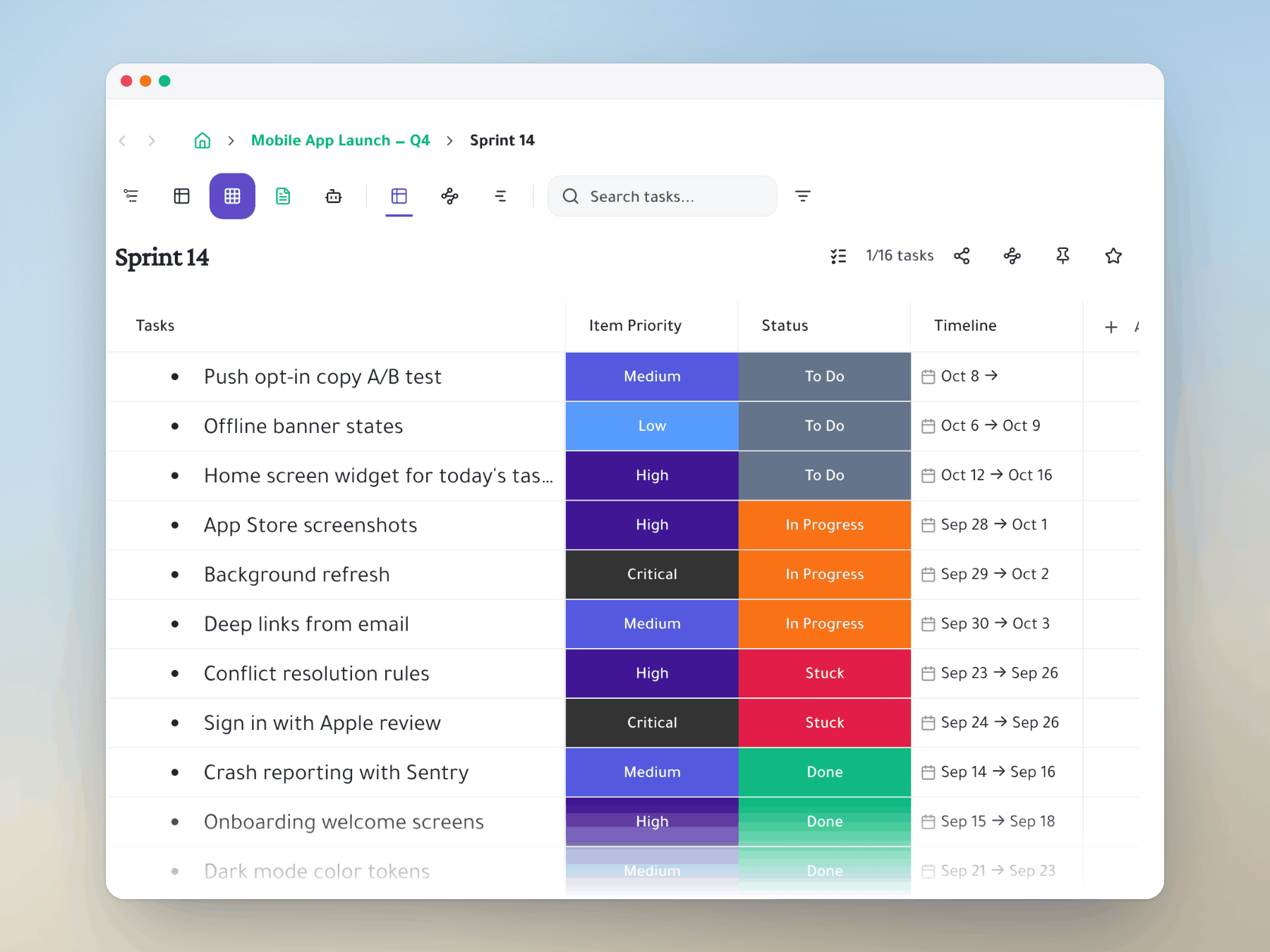Image resolution: width=1270 pixels, height=952 pixels.
Task: Go forward with the right chevron
Action: pos(152,140)
